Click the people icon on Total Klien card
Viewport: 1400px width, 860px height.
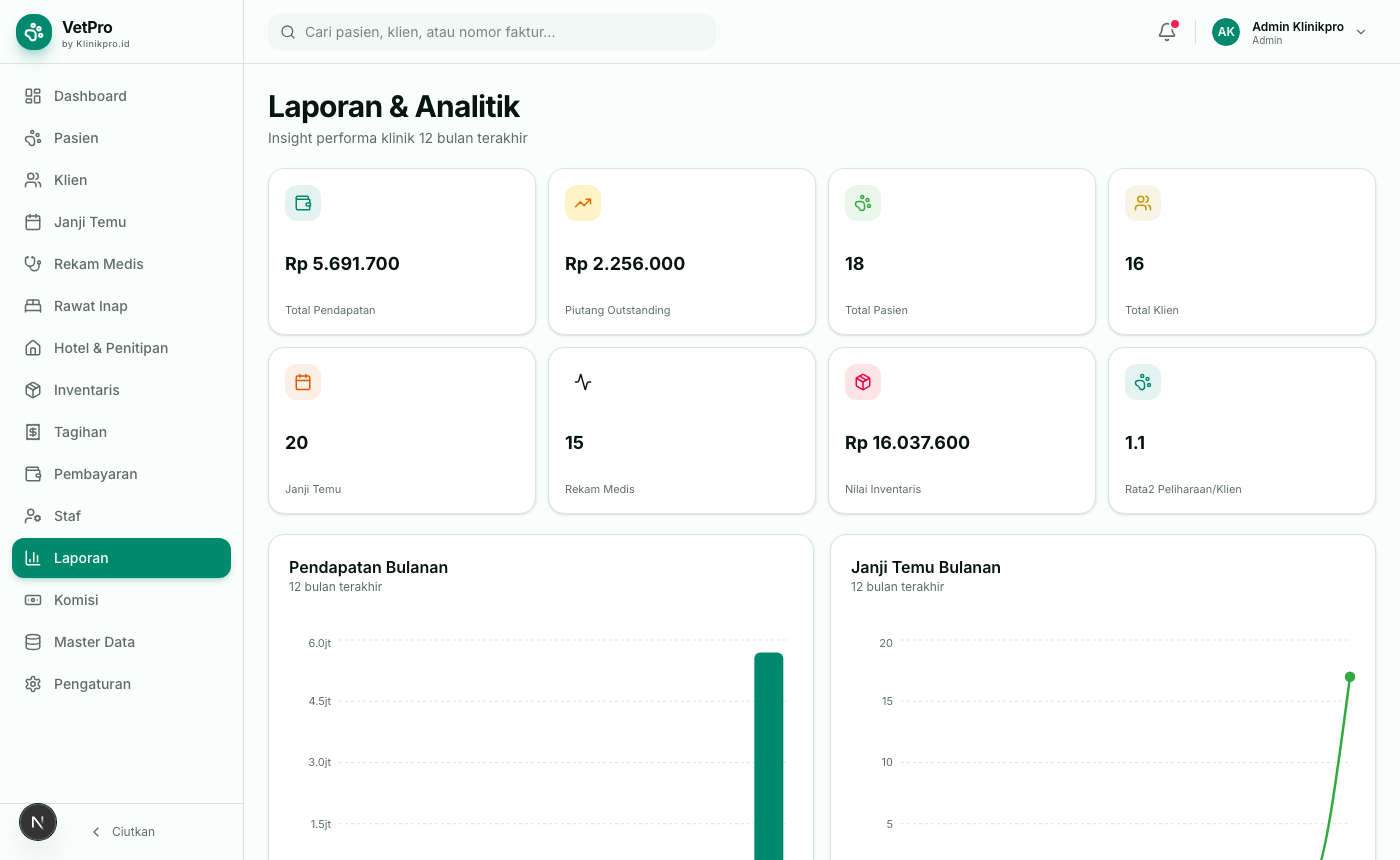[1143, 203]
